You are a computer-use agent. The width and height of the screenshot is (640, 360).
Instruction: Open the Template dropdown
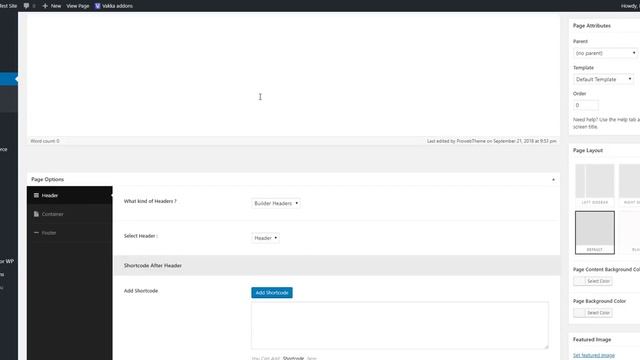pyautogui.click(x=603, y=79)
